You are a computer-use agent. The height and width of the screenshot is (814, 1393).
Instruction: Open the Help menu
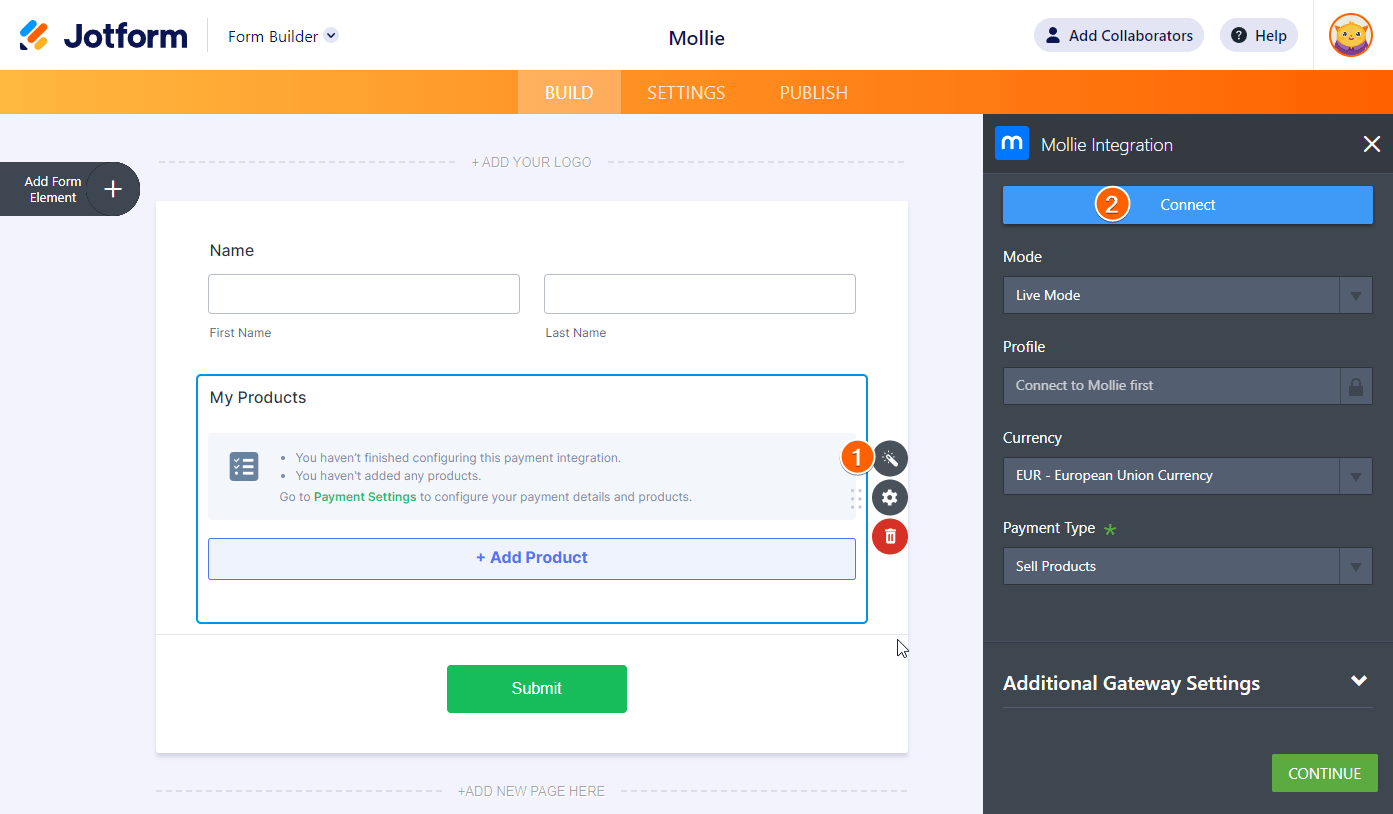coord(1258,35)
